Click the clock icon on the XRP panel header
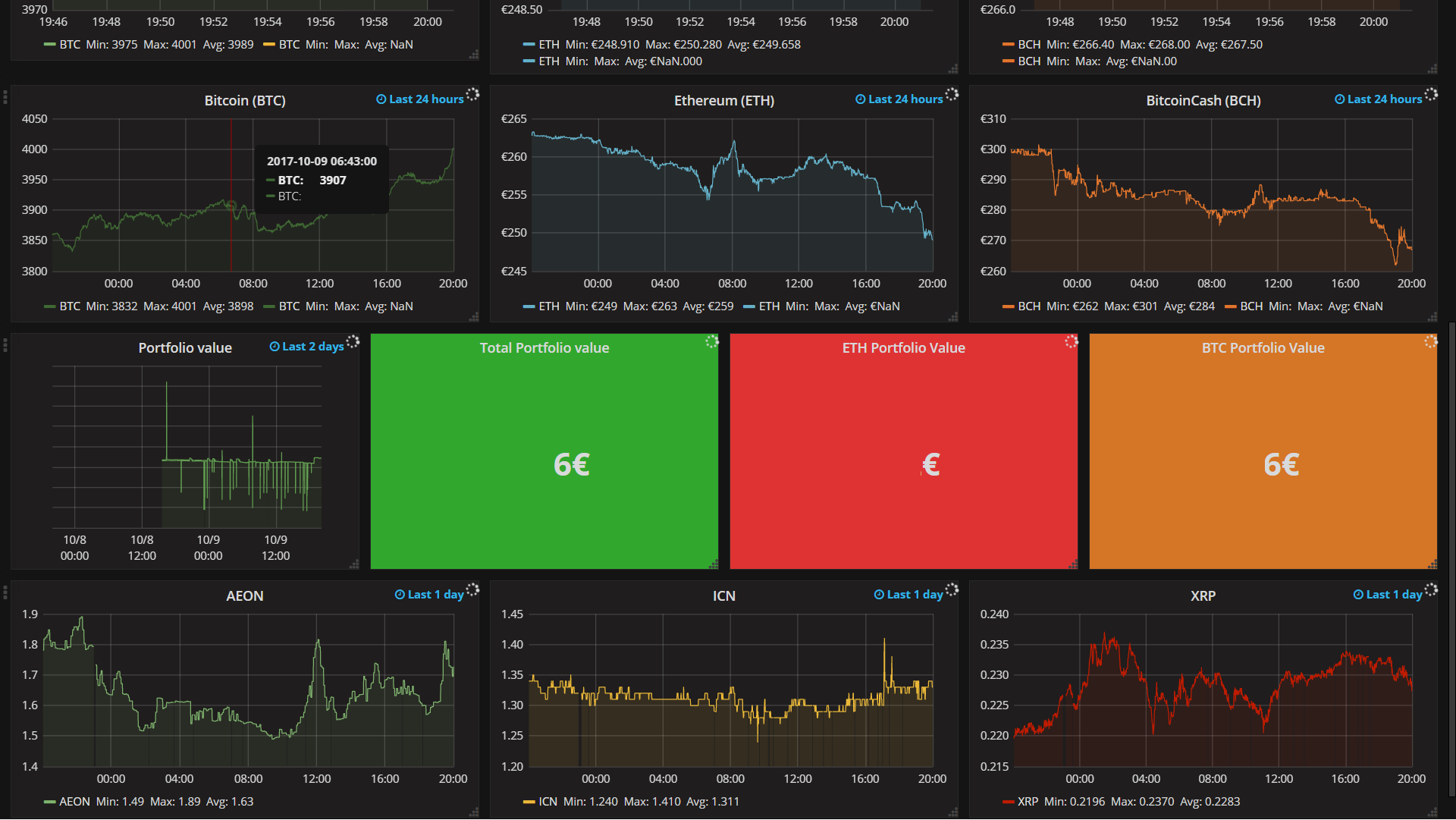This screenshot has height=820, width=1456. point(1360,594)
